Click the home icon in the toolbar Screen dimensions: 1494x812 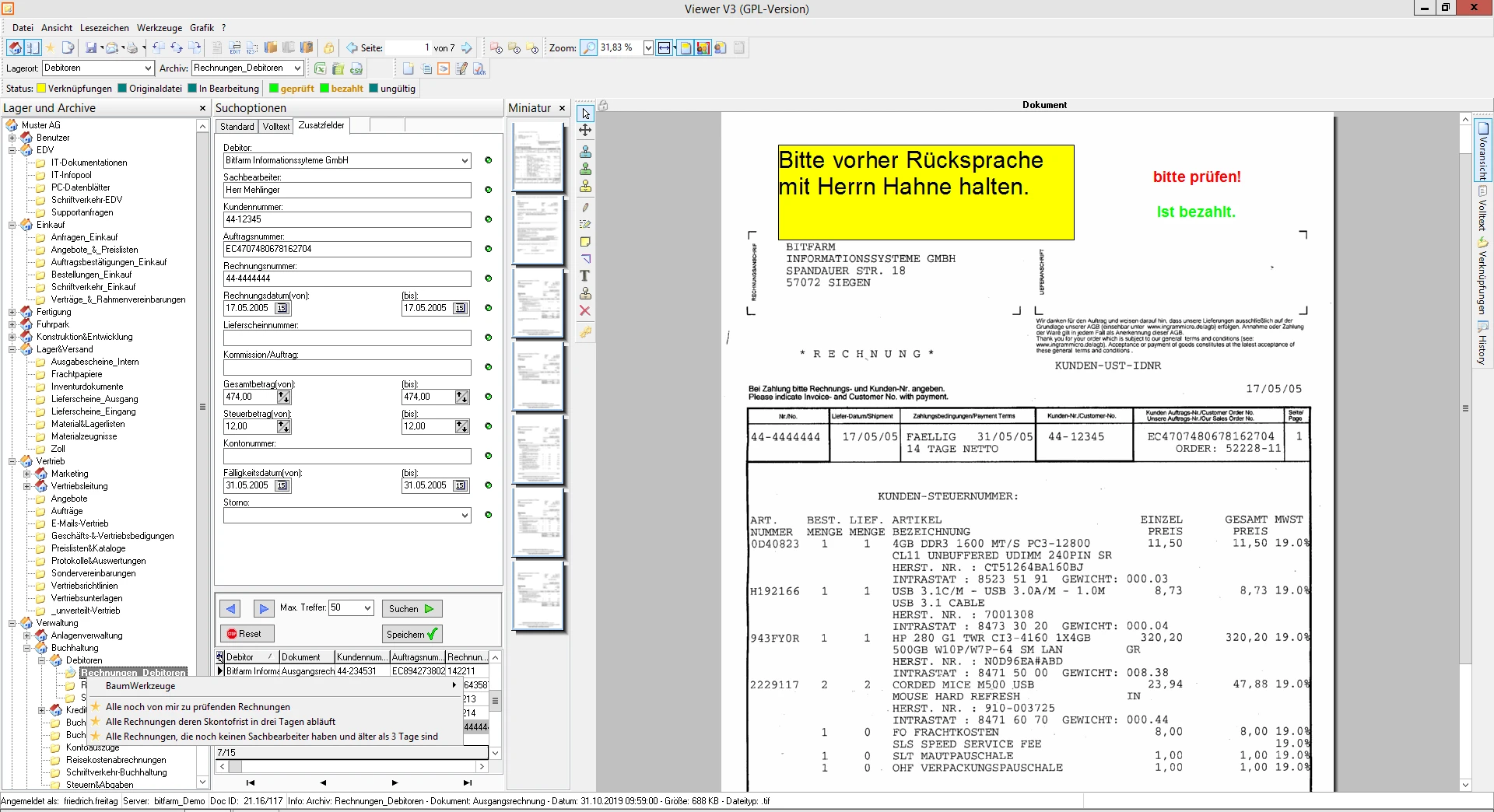pyautogui.click(x=15, y=47)
